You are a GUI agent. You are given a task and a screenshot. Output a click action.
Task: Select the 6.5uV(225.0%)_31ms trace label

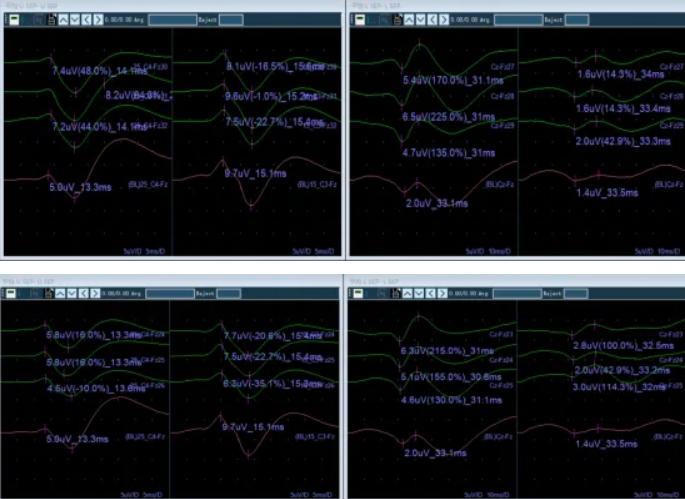[x=449, y=117]
